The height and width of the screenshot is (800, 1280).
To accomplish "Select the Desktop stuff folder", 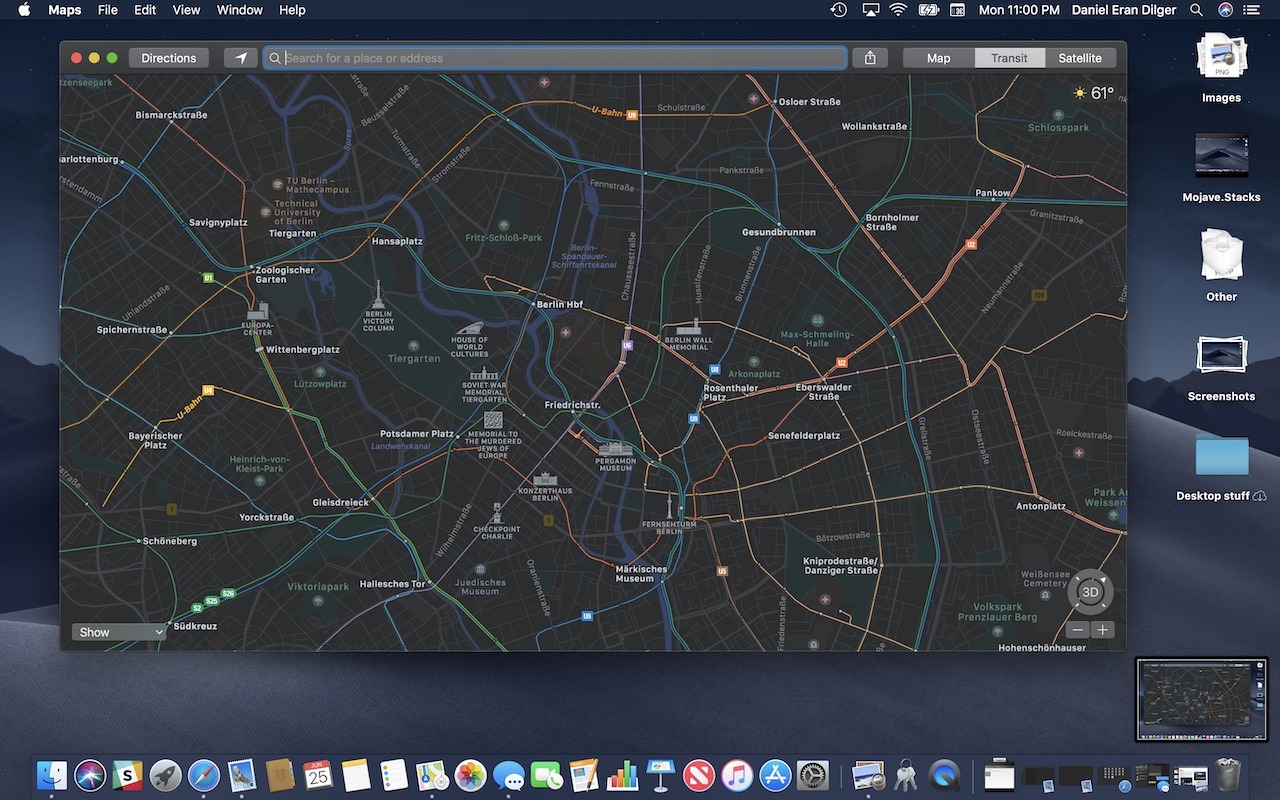I will click(1221, 467).
